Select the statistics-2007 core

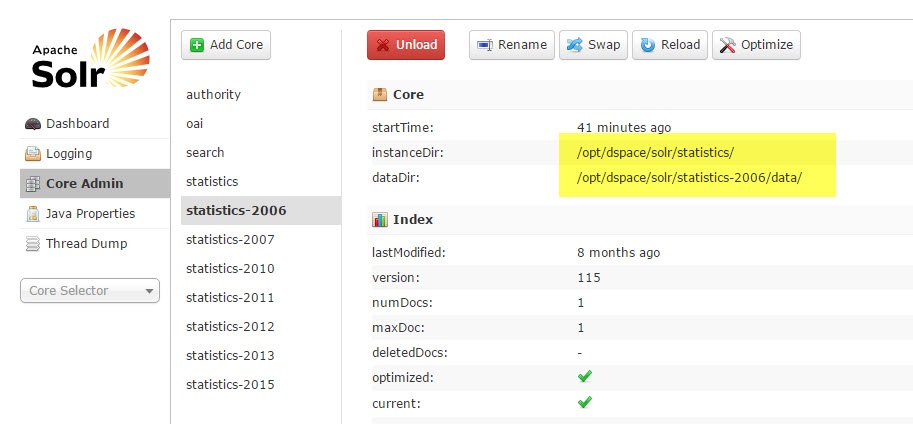click(230, 240)
